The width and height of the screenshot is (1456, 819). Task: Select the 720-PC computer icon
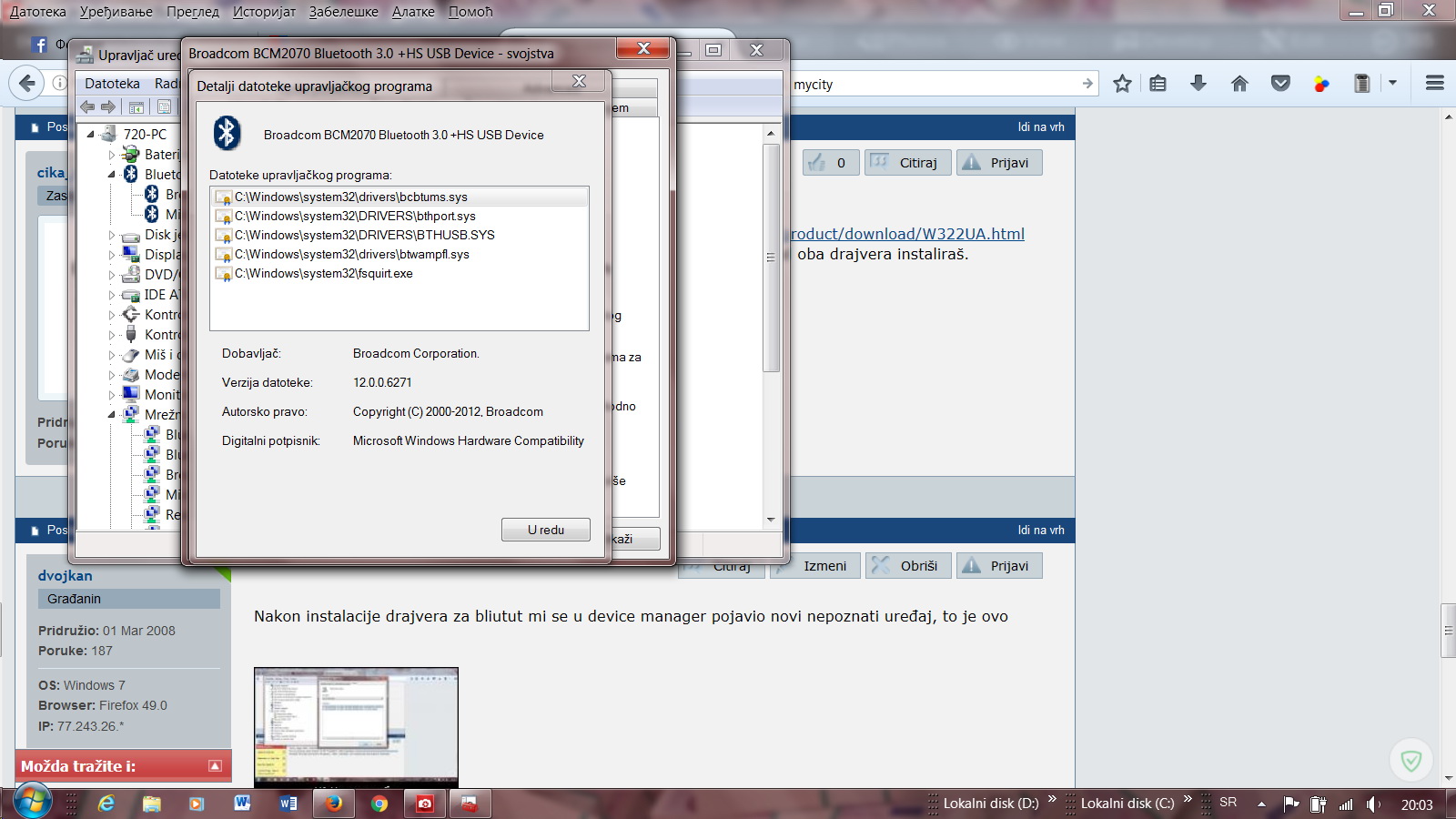(x=108, y=134)
